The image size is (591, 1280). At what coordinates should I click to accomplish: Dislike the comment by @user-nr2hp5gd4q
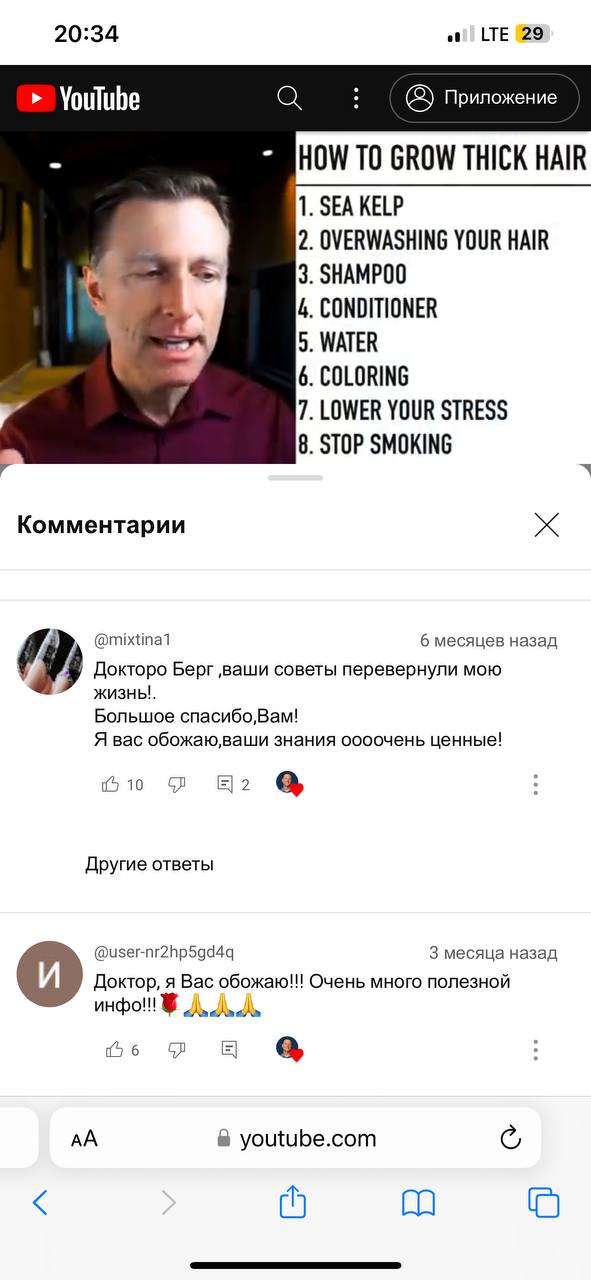177,1050
